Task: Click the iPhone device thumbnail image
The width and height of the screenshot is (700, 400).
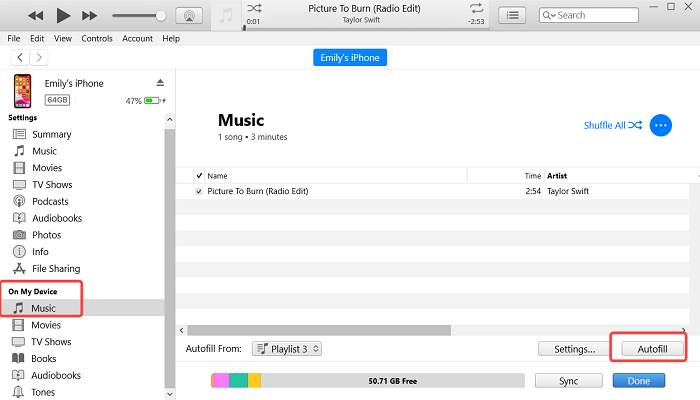Action: tap(22, 91)
